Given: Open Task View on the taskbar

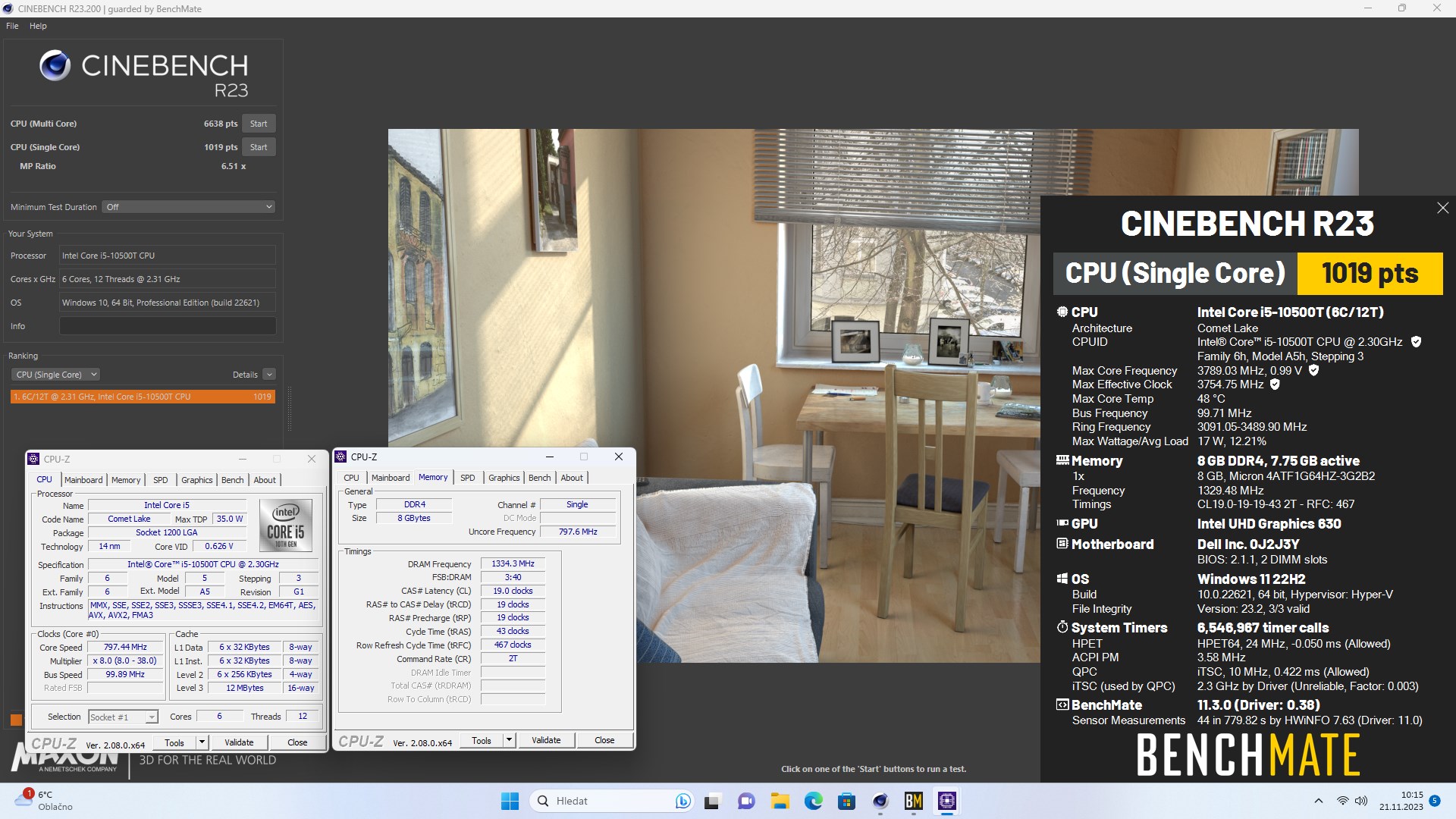Looking at the screenshot, I should point(711,801).
